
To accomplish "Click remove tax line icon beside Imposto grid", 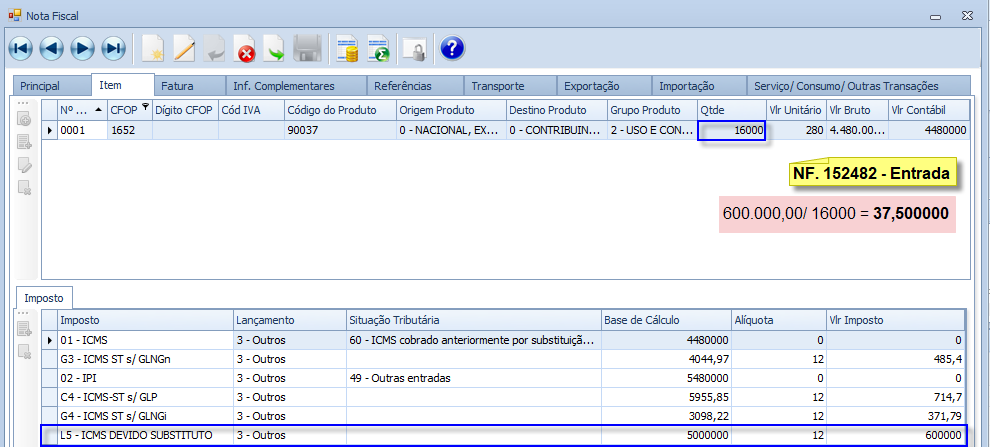I will click(25, 351).
